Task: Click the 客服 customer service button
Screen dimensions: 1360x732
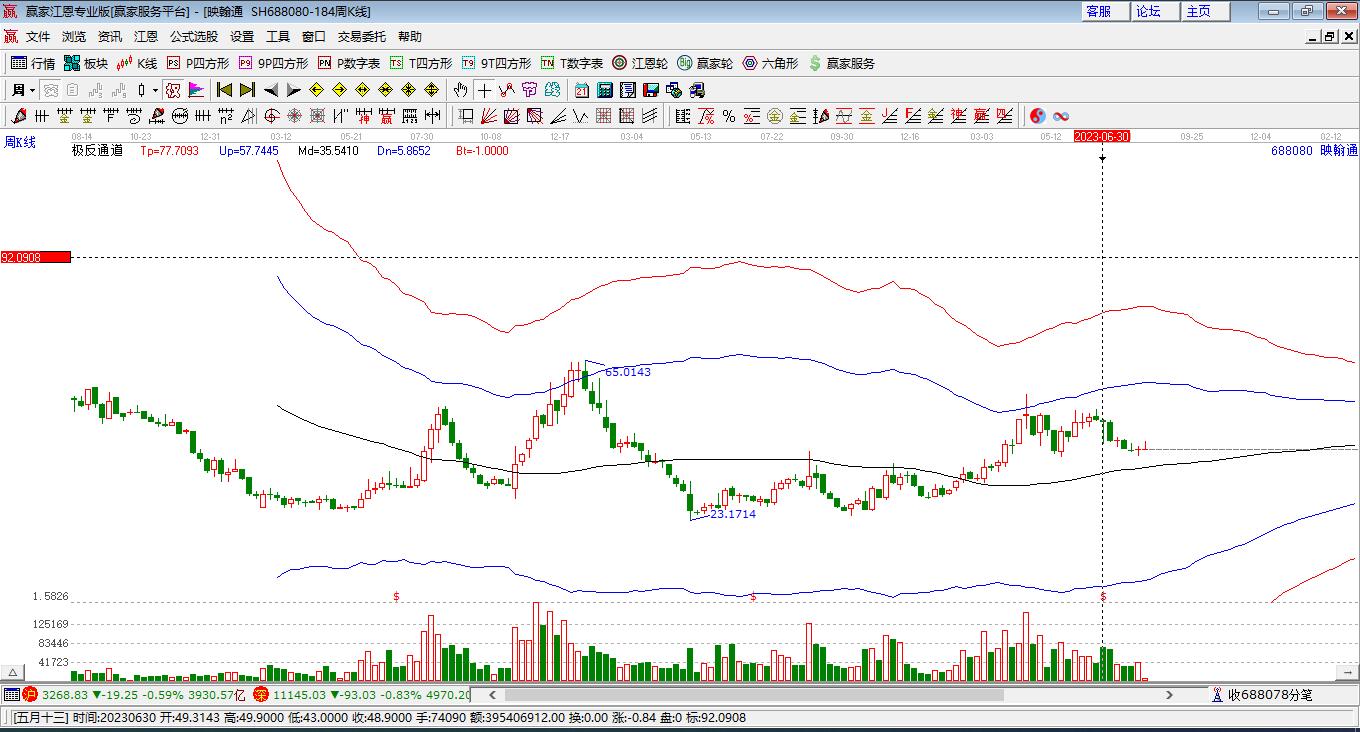Action: (1098, 11)
